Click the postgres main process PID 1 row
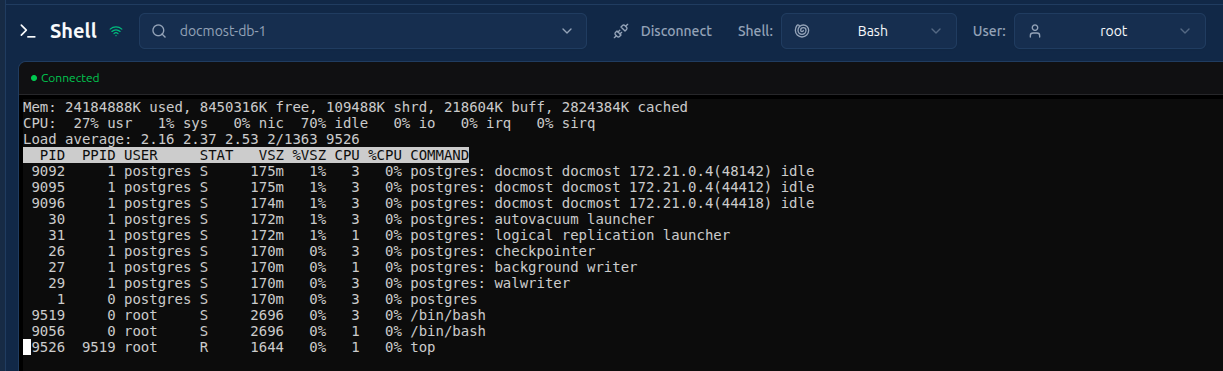1223x371 pixels. pos(250,299)
